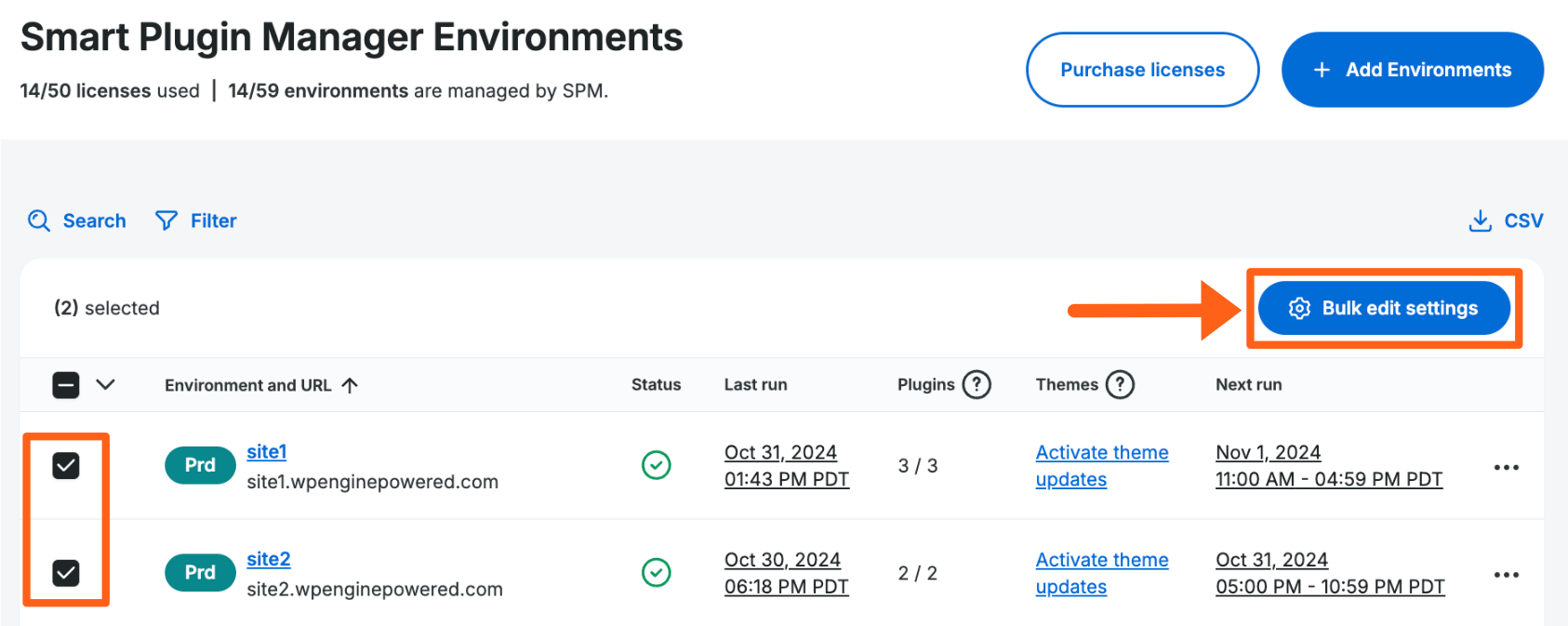The image size is (1568, 626).
Task: Uncheck the site2 row checkbox
Action: [66, 573]
